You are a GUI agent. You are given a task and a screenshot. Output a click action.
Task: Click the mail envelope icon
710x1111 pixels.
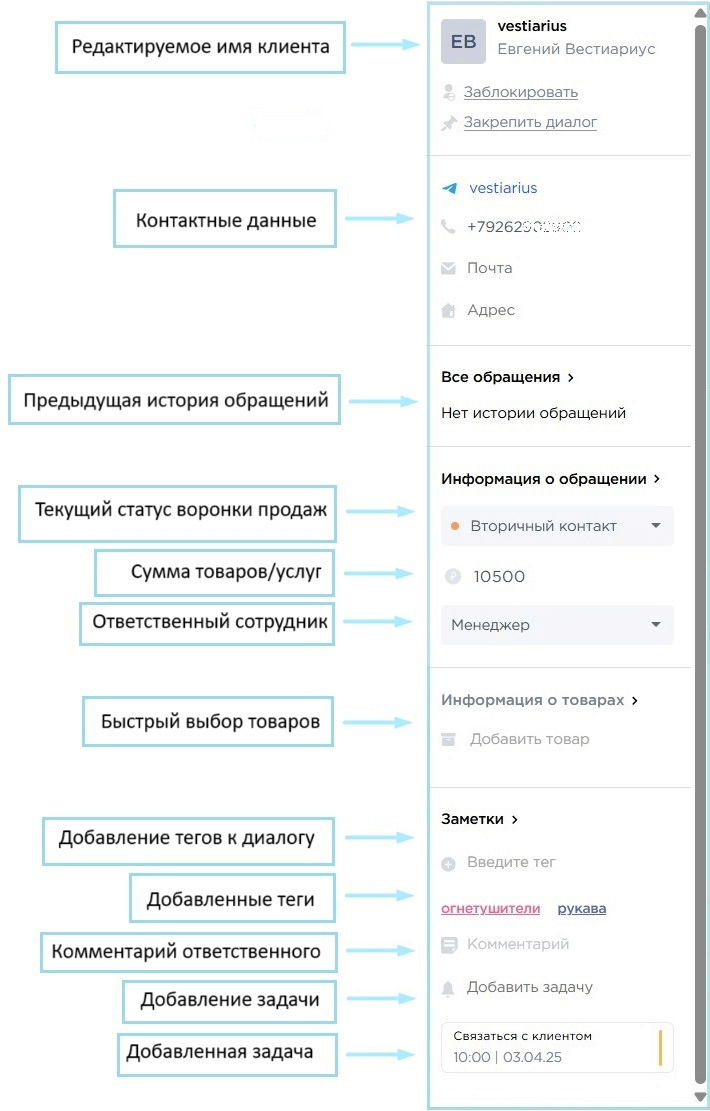click(449, 268)
